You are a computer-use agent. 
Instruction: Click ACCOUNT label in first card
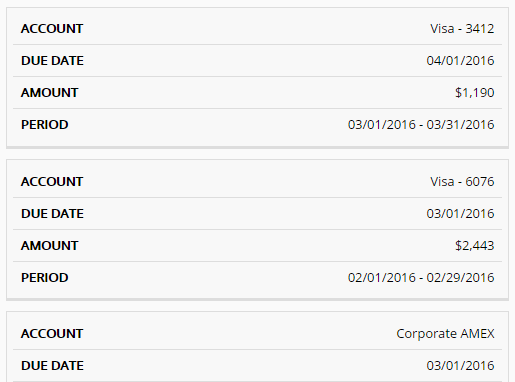pyautogui.click(x=52, y=29)
